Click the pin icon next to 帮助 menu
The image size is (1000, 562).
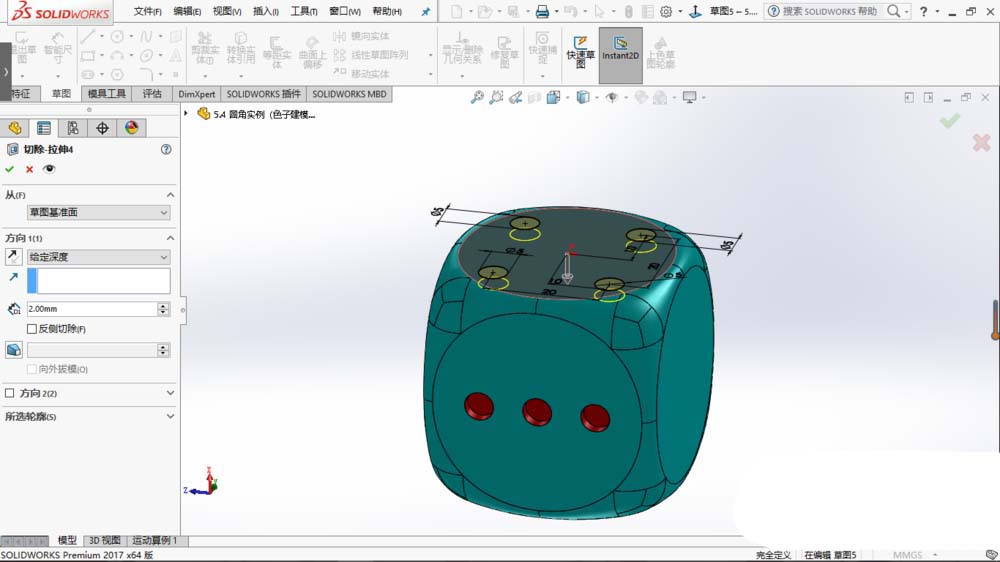[x=425, y=11]
